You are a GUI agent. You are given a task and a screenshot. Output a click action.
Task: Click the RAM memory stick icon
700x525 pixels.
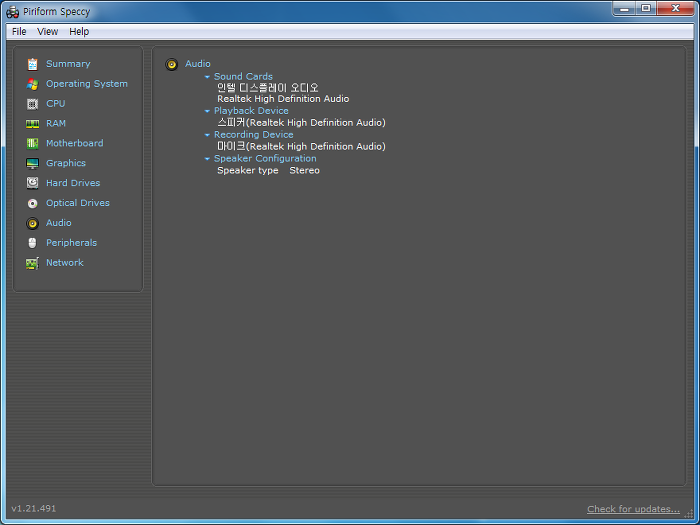32,124
